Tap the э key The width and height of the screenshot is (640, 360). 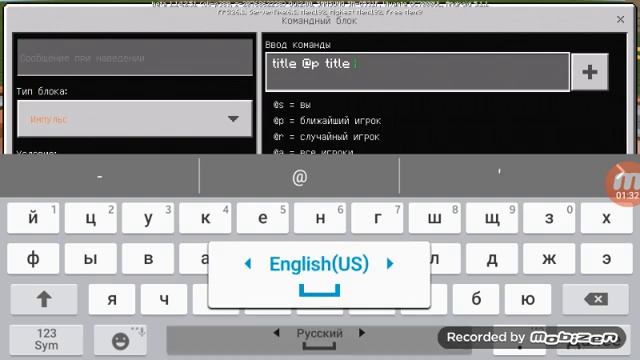click(607, 258)
